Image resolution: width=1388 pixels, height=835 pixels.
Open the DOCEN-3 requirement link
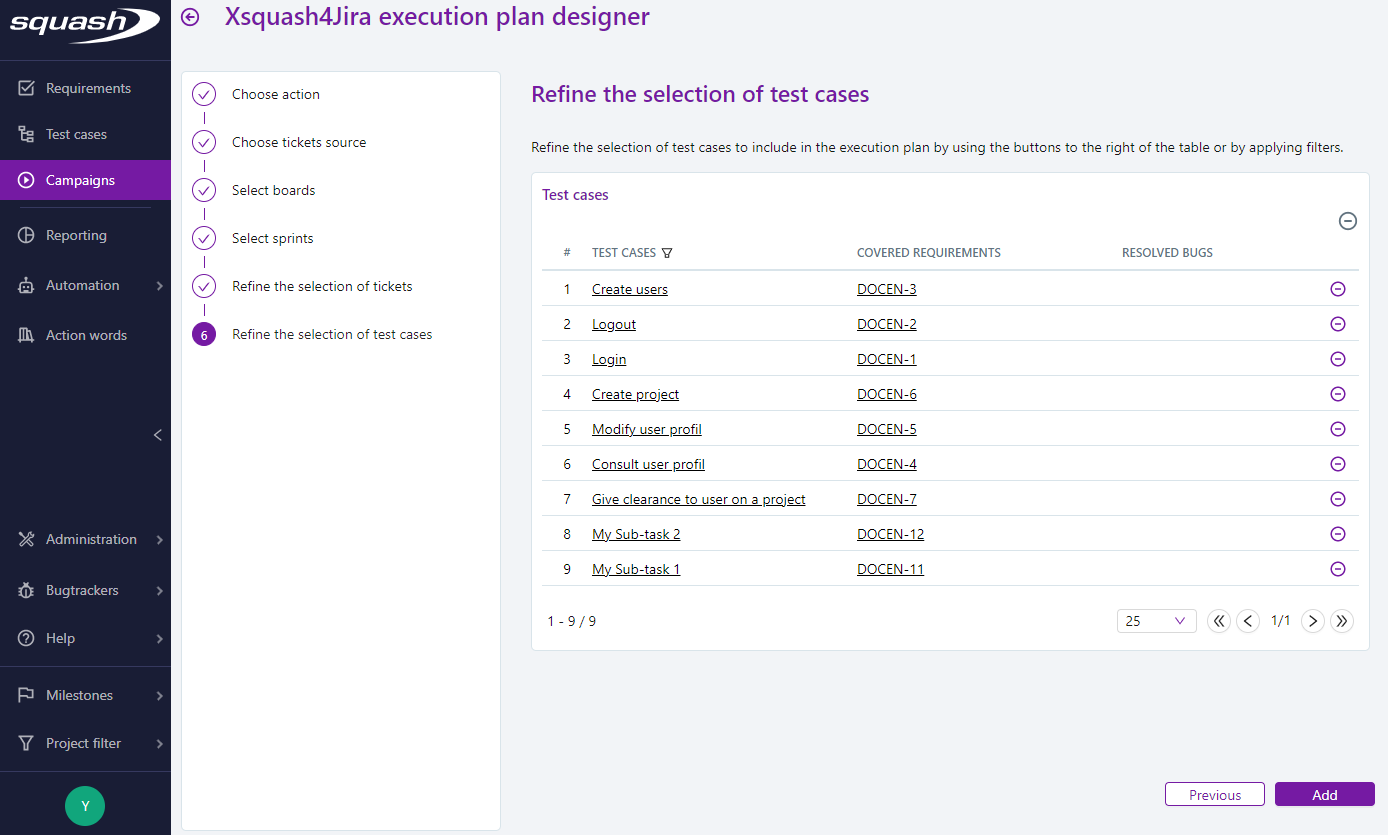pyautogui.click(x=886, y=288)
